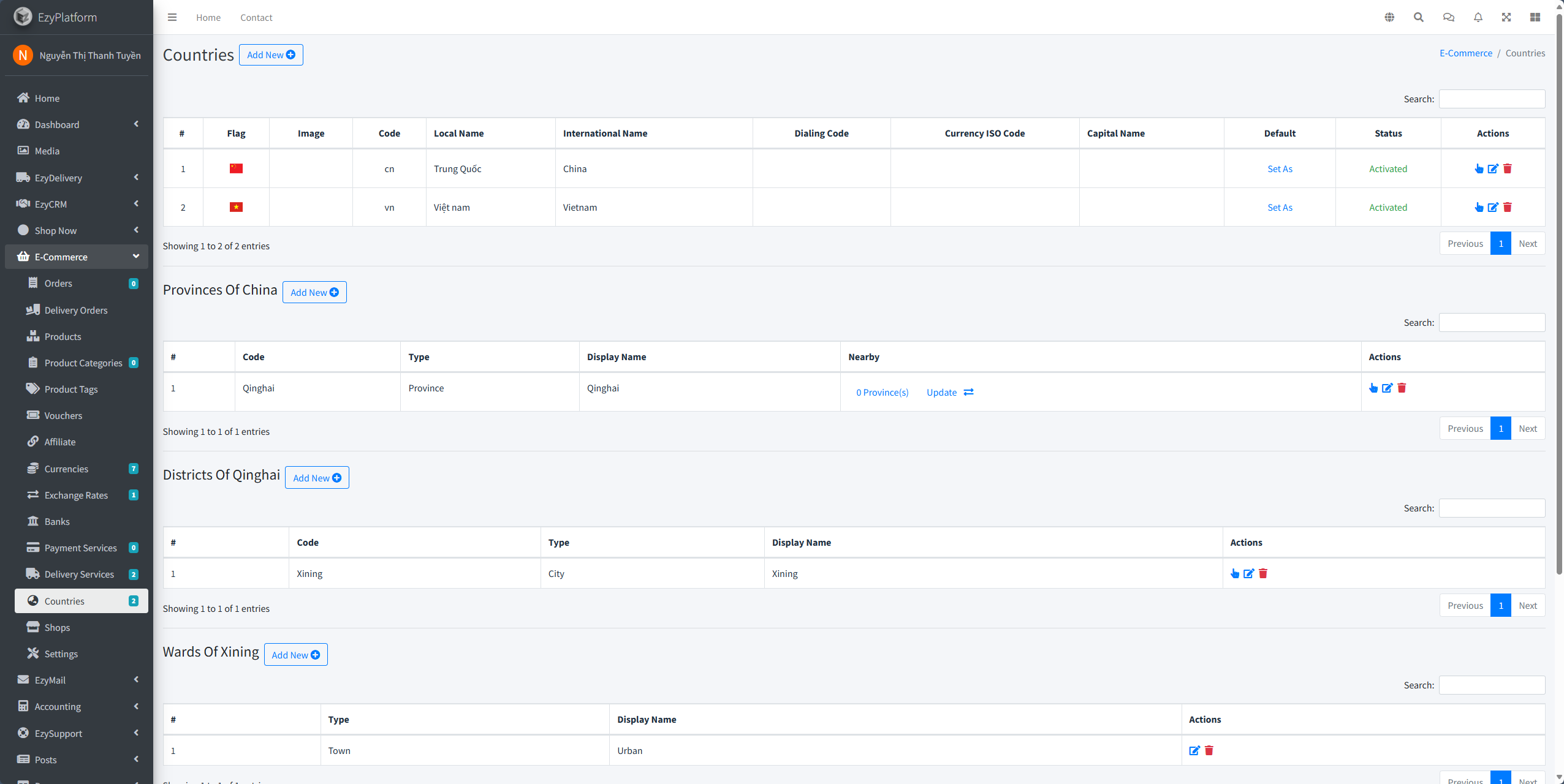The image size is (1564, 784).
Task: Click Add New for Countries
Action: pyautogui.click(x=271, y=55)
